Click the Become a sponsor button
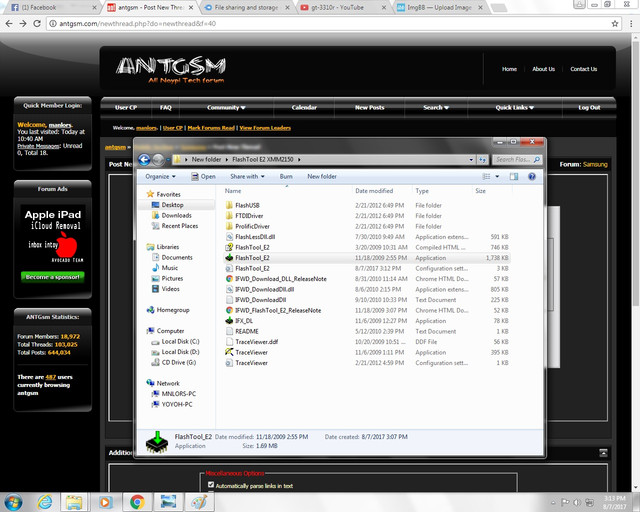The image size is (640, 512). pos(53,277)
